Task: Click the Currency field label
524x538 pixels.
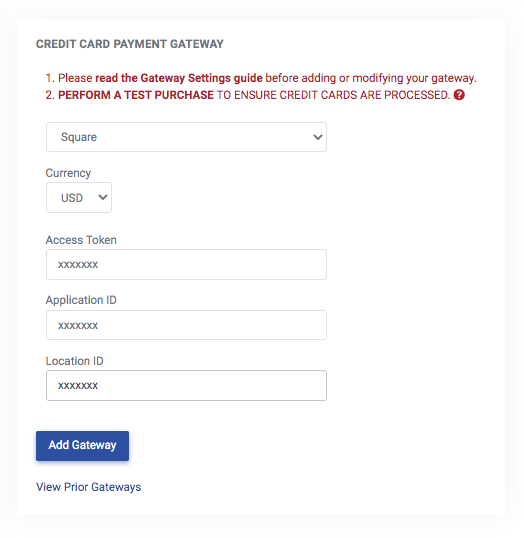Action: click(x=68, y=173)
